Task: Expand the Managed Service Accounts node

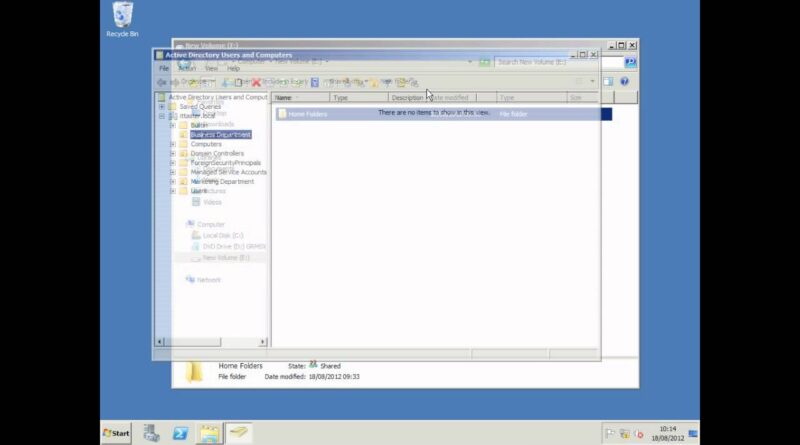Action: (x=172, y=172)
